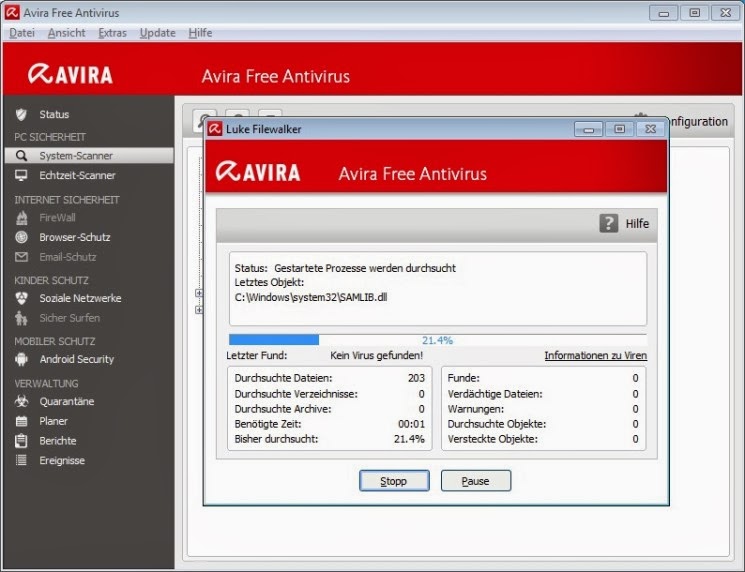Click the scan progress bar at 21.4%
The width and height of the screenshot is (745, 572).
[438, 340]
